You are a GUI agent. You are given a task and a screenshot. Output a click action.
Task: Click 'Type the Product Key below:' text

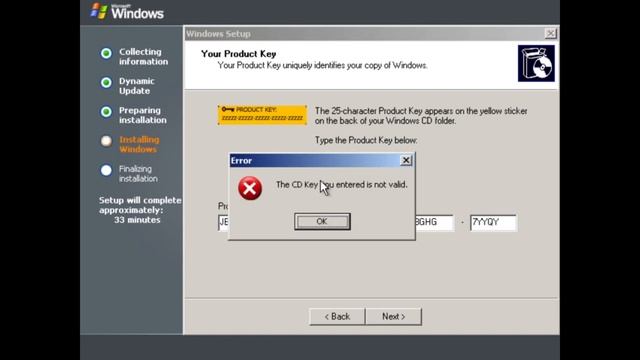point(366,140)
